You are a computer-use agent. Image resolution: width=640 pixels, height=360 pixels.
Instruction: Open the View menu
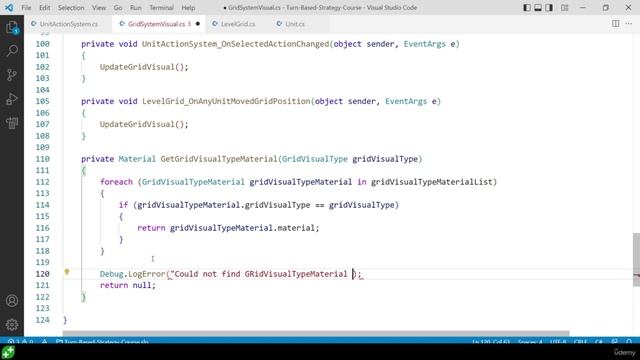click(99, 7)
